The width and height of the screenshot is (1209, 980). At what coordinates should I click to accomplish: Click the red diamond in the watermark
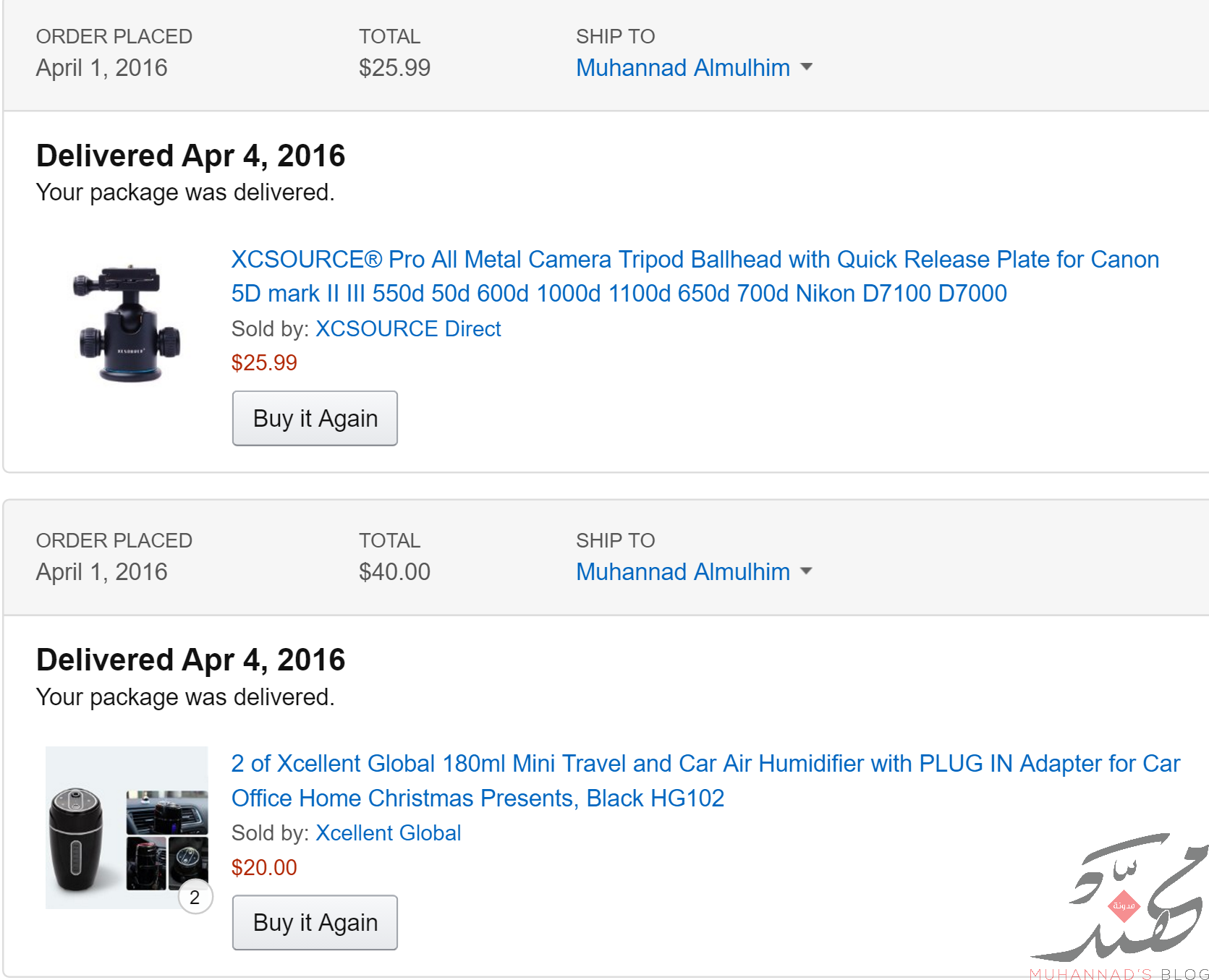(x=1124, y=906)
